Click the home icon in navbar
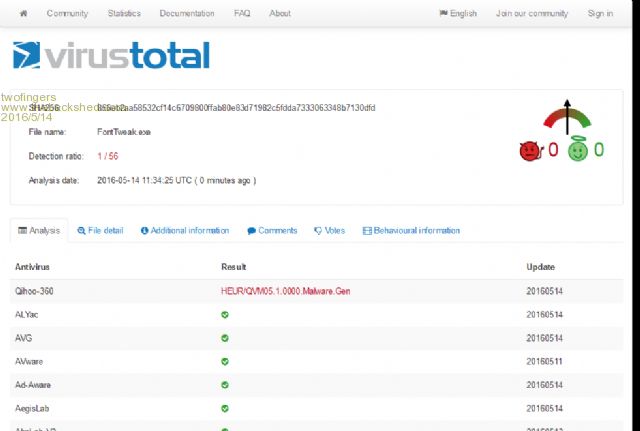This screenshot has height=431, width=640. click(x=23, y=14)
